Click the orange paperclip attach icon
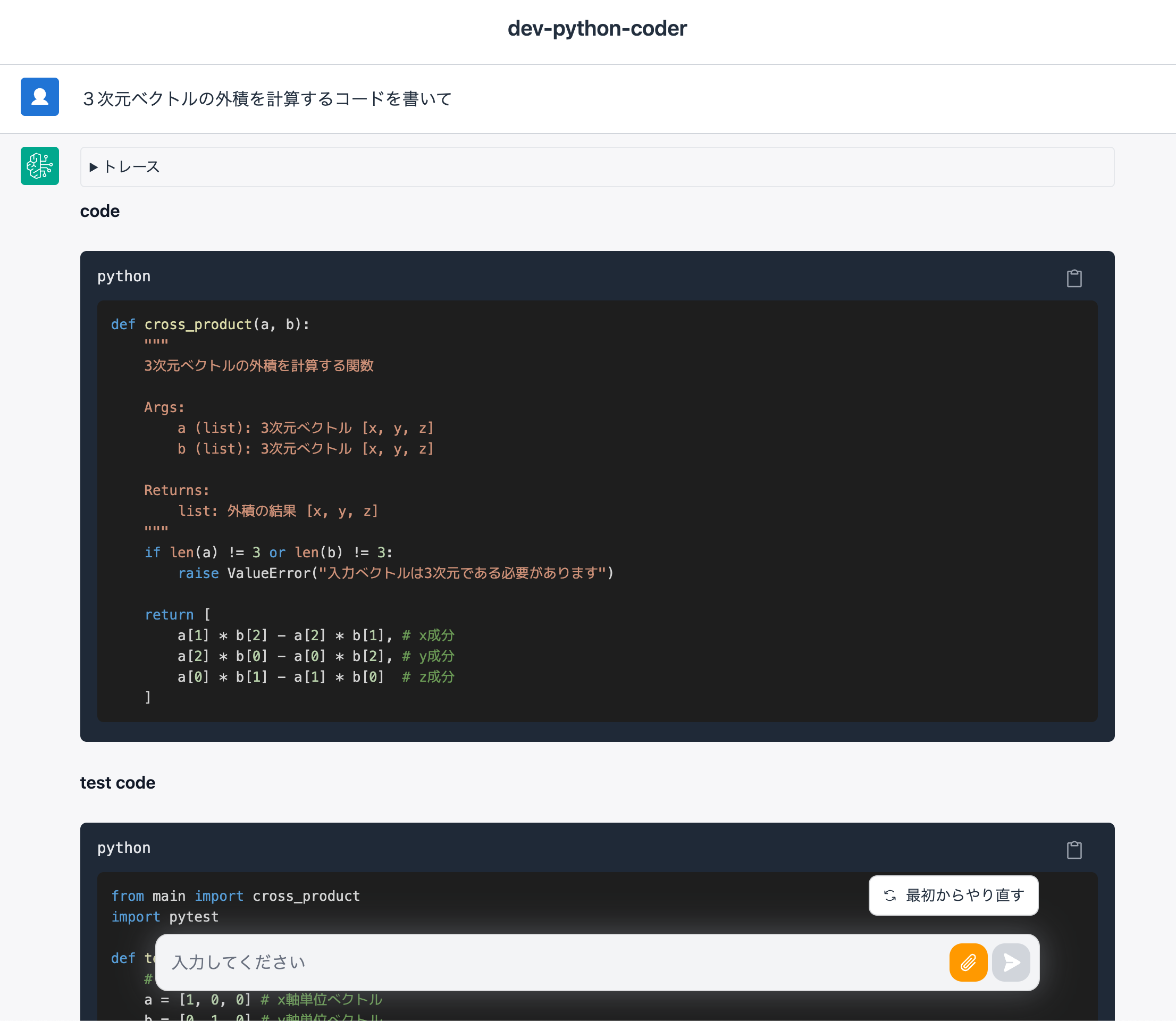Viewport: 1176px width, 1021px height. 968,962
